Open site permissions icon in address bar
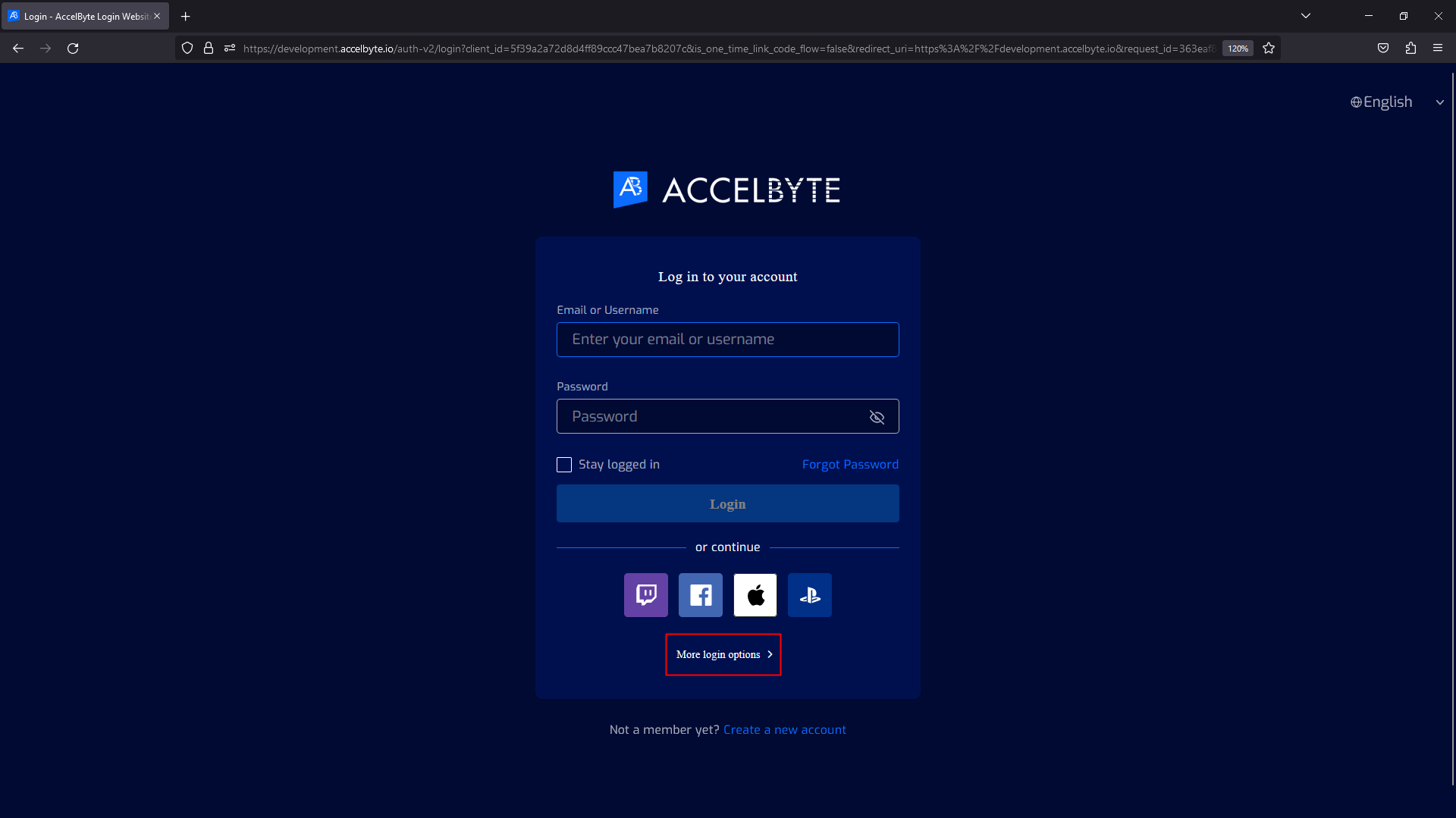Image resolution: width=1456 pixels, height=818 pixels. (x=230, y=49)
